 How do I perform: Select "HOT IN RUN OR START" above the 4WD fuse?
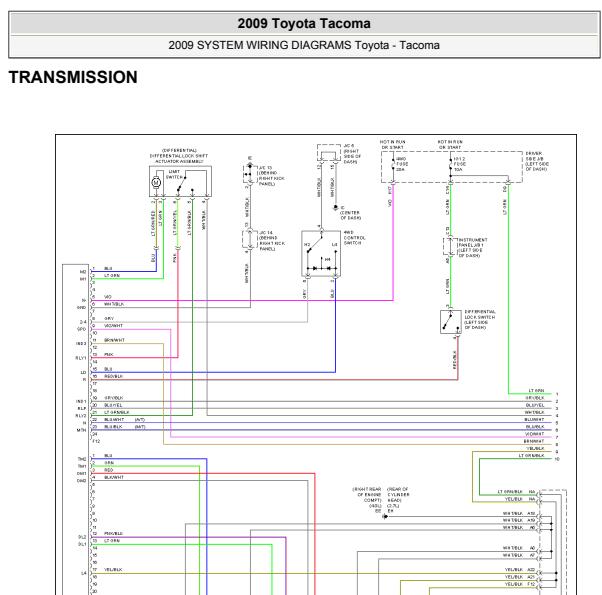click(x=392, y=144)
